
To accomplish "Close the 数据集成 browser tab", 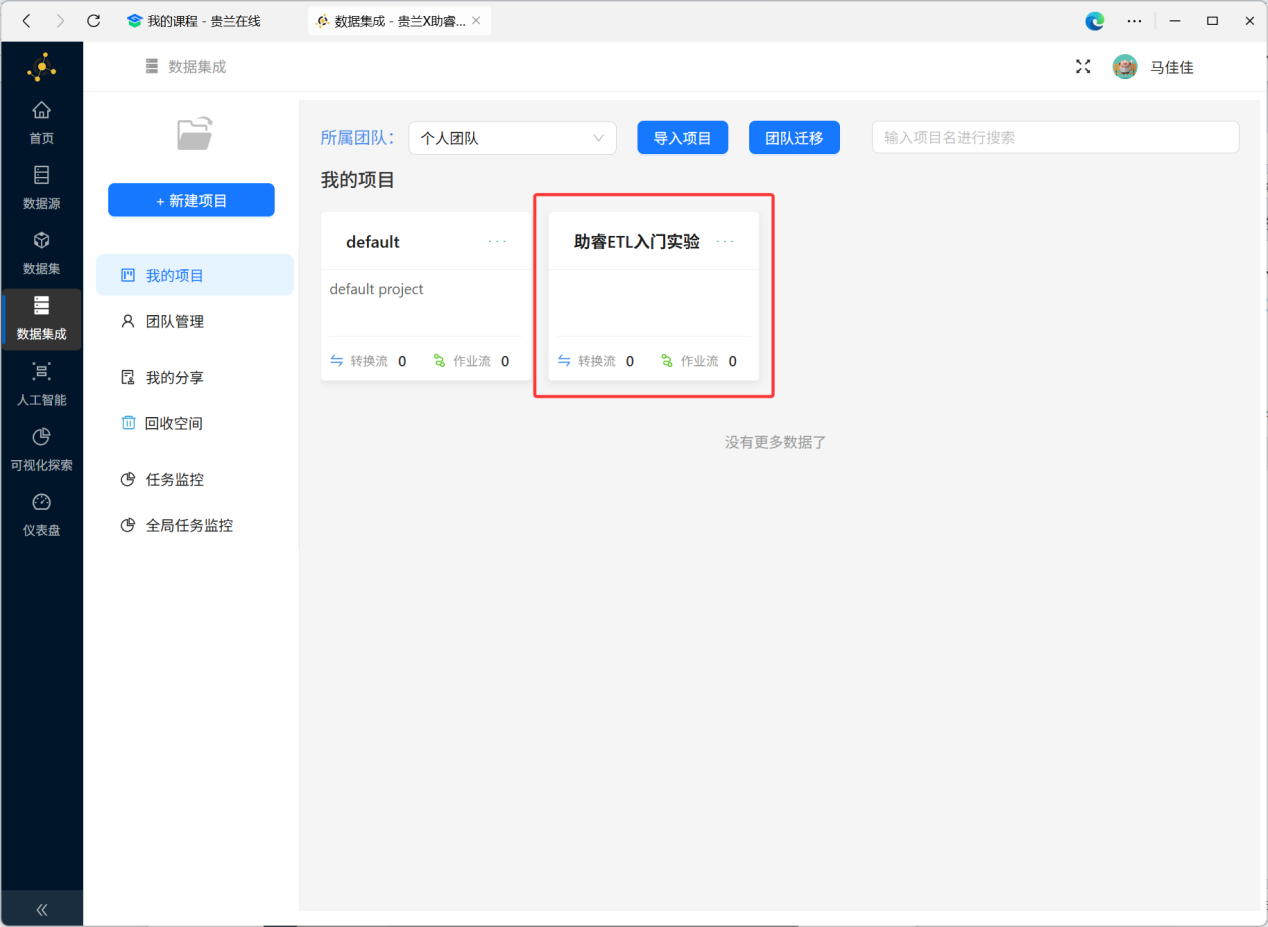I will (x=475, y=20).
